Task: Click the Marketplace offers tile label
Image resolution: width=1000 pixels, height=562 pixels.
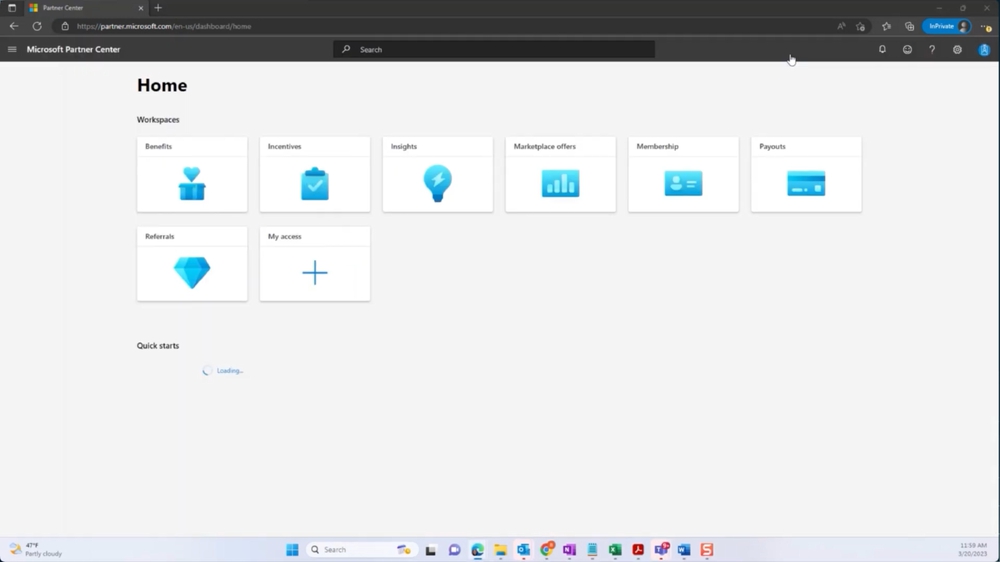Action: click(x=545, y=146)
